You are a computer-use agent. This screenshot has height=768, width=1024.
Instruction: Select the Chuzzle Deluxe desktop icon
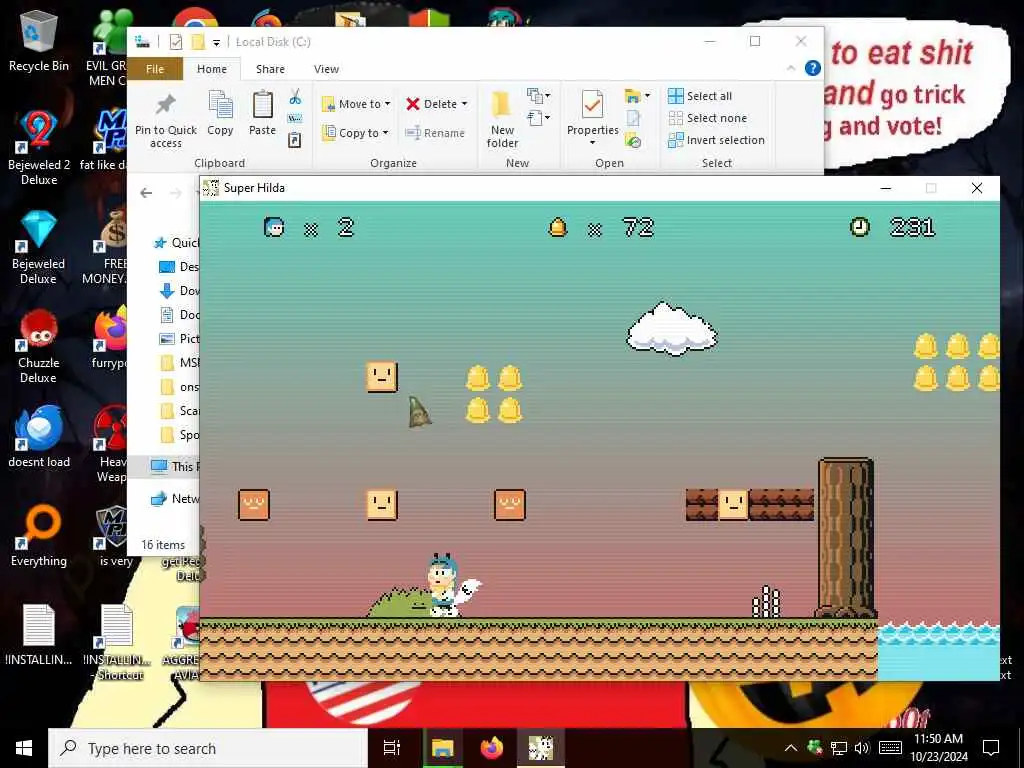[39, 346]
